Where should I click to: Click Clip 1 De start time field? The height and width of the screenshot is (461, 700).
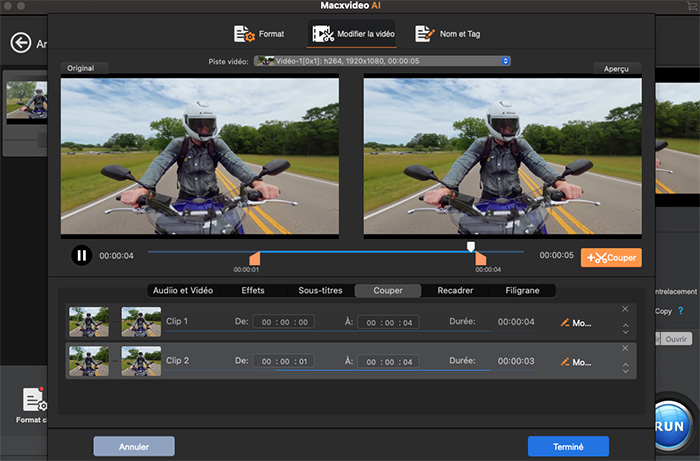click(x=284, y=322)
